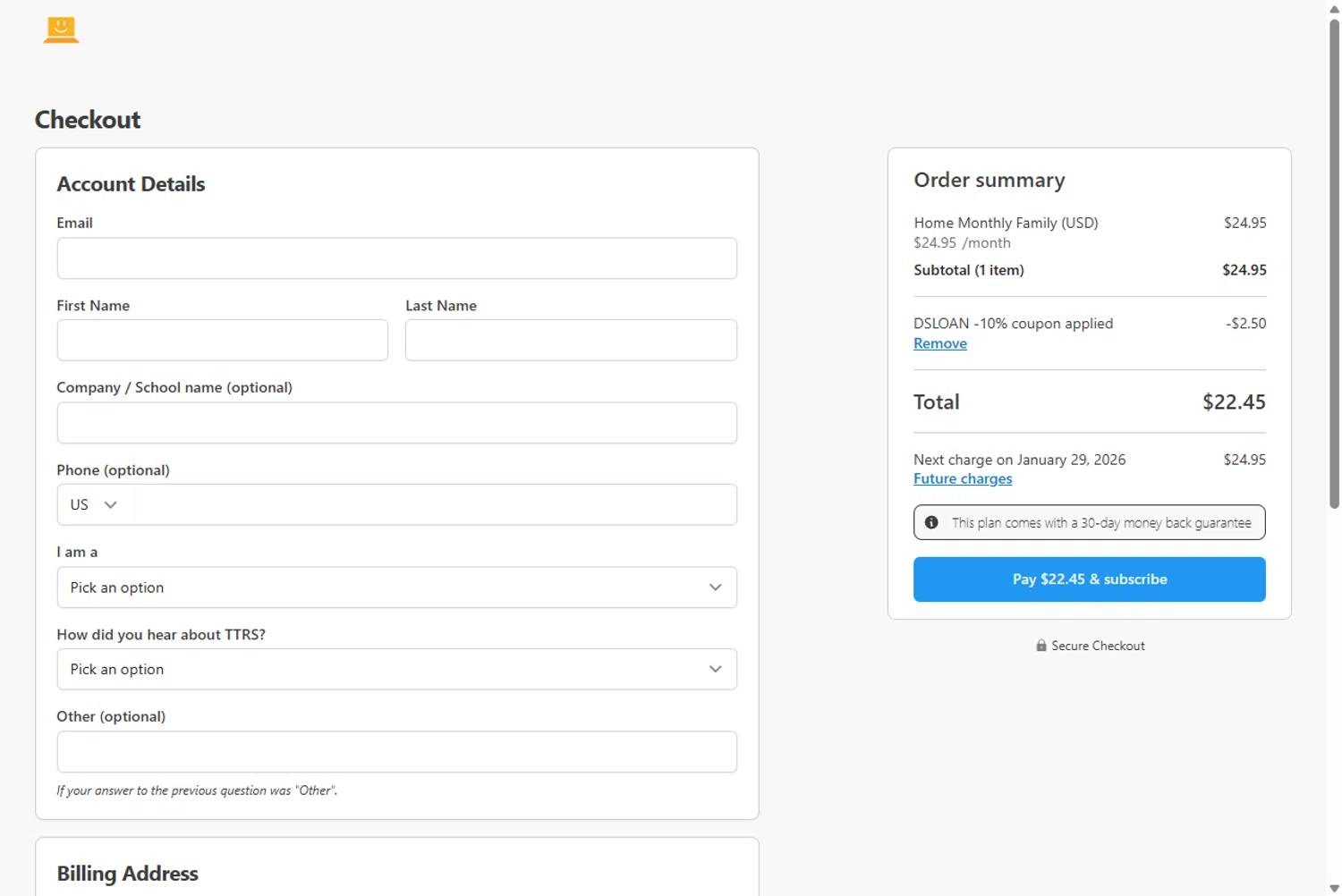Open the Future charges link
This screenshot has width=1342, height=896.
(x=963, y=478)
